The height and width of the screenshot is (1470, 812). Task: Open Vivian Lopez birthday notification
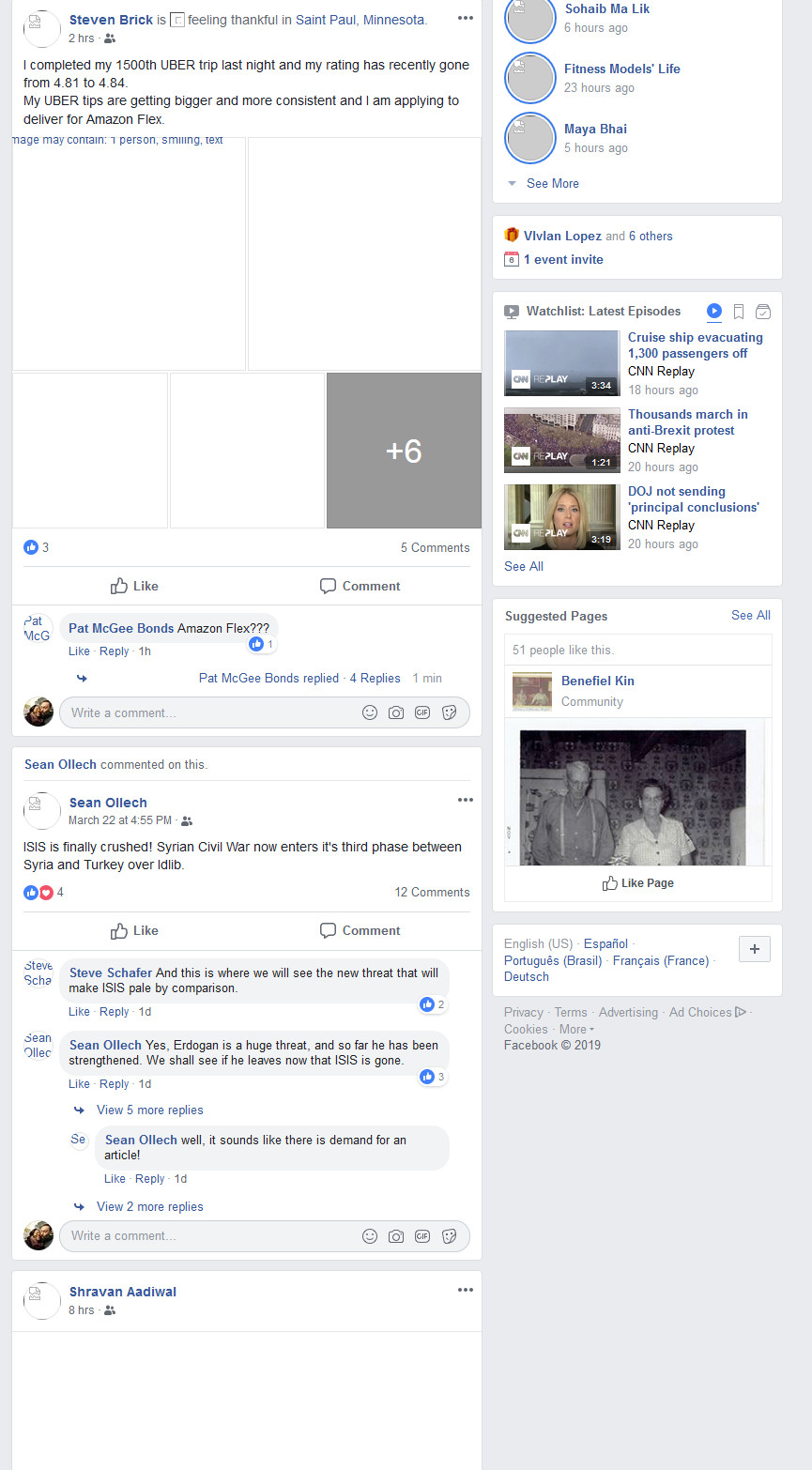click(562, 236)
